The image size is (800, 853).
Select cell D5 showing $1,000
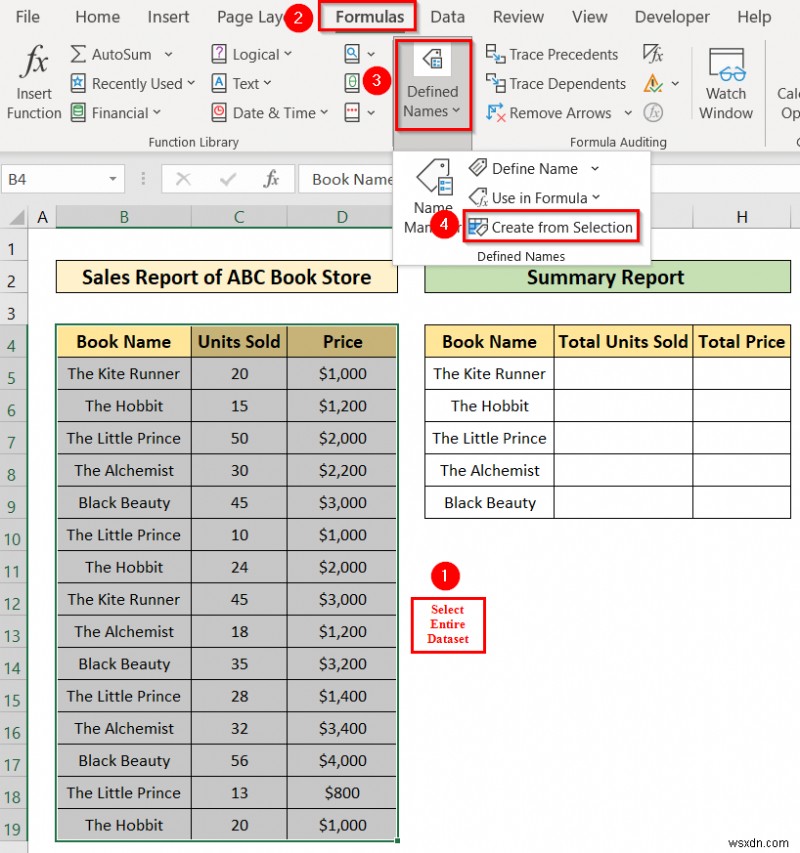pos(341,373)
